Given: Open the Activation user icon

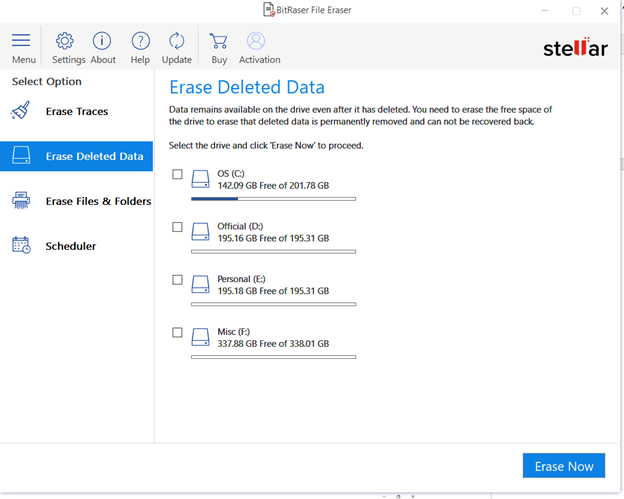Looking at the screenshot, I should coord(256,41).
